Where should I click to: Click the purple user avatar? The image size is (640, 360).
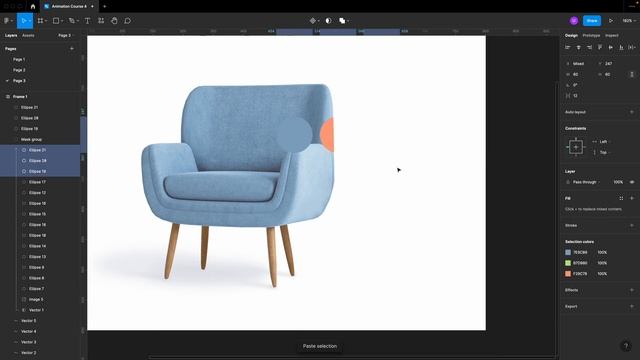click(x=574, y=20)
